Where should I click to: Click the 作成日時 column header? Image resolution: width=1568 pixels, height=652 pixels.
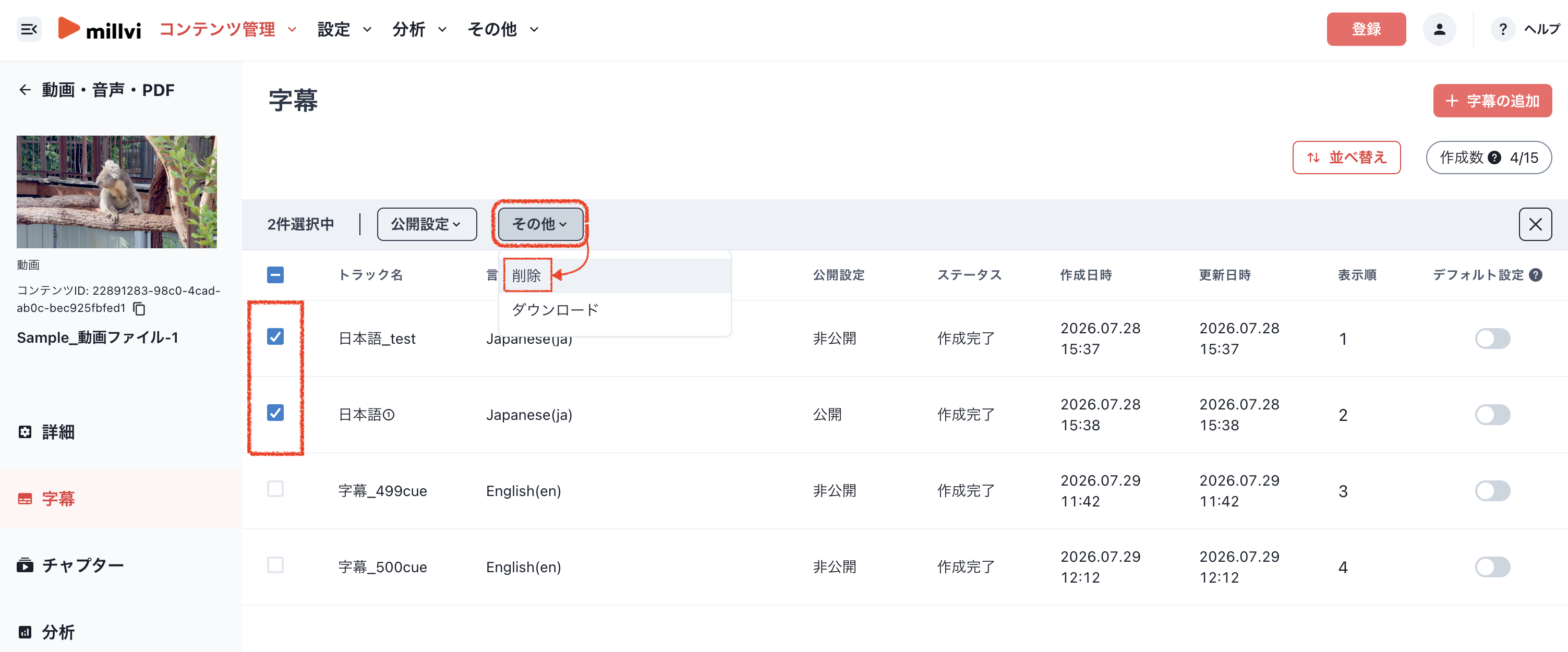point(1086,275)
